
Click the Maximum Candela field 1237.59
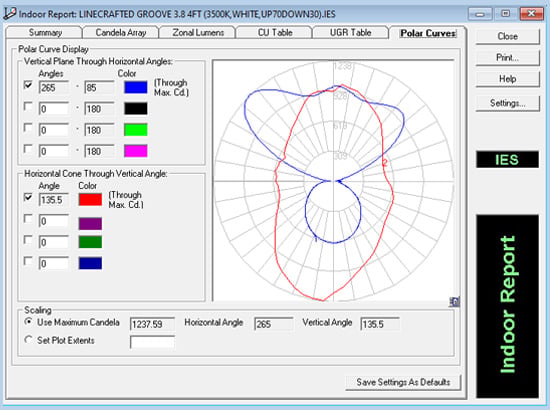click(x=152, y=324)
